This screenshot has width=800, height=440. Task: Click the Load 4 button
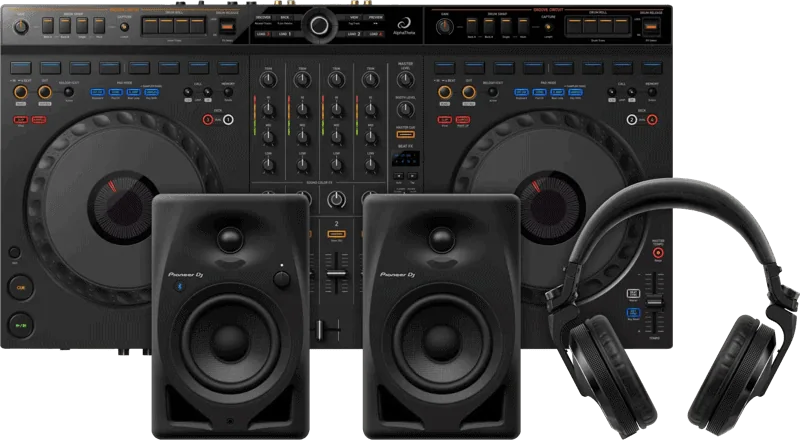click(376, 34)
